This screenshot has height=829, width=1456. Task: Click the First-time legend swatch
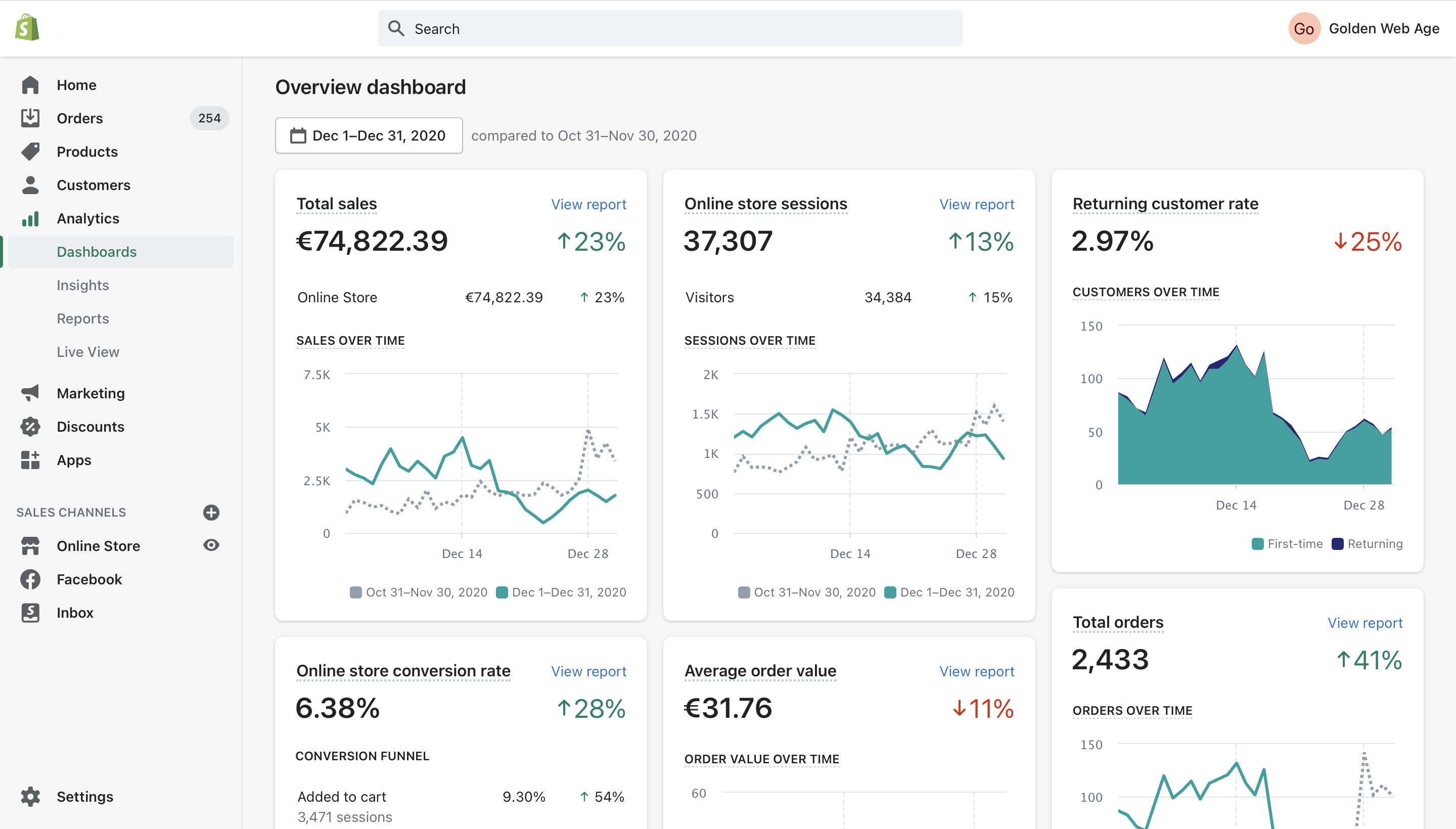[1258, 544]
